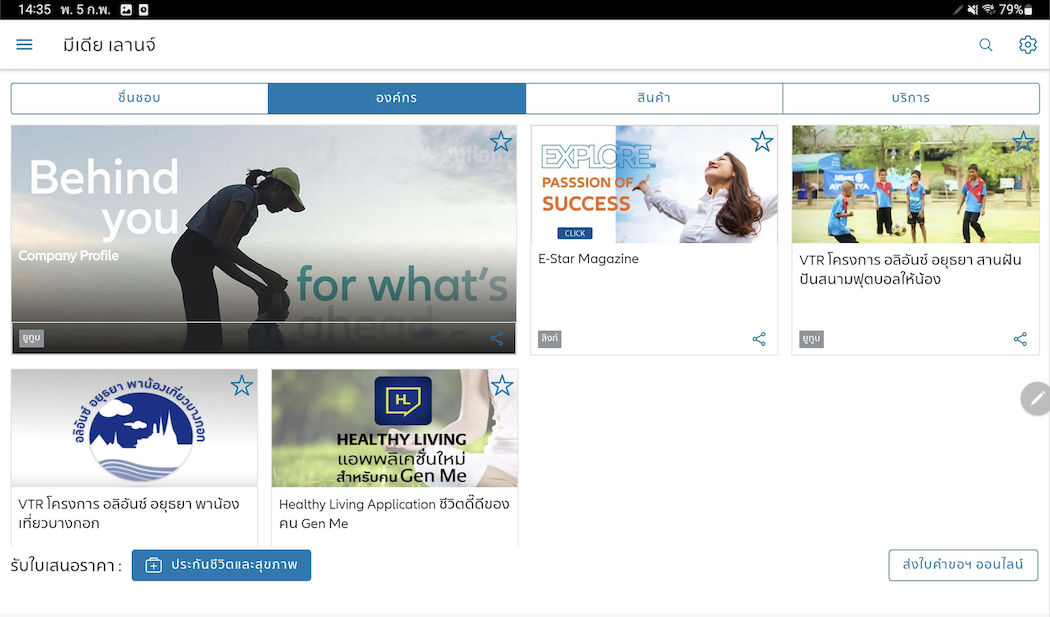1050x617 pixels.
Task: Tap the ยูทูบ tag on football project card
Action: tap(811, 339)
